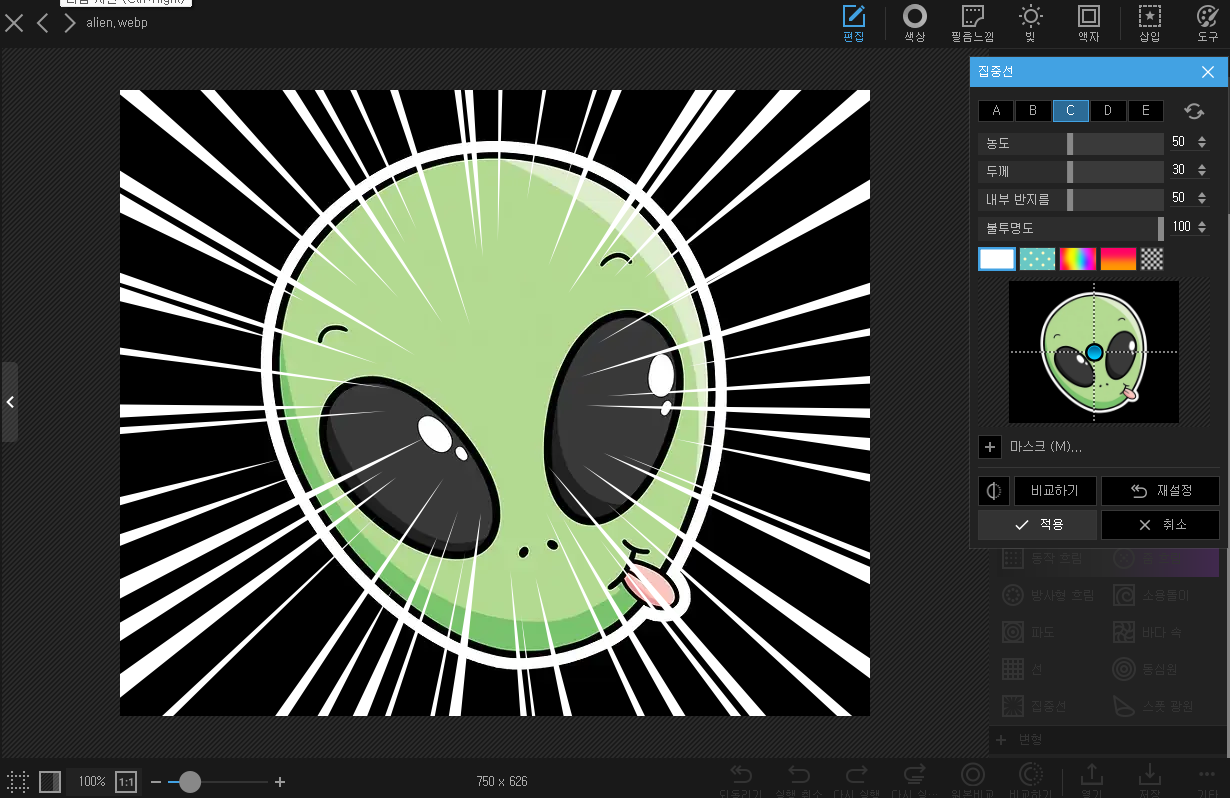Open the 액자 (Frame) tab

pyautogui.click(x=1089, y=23)
